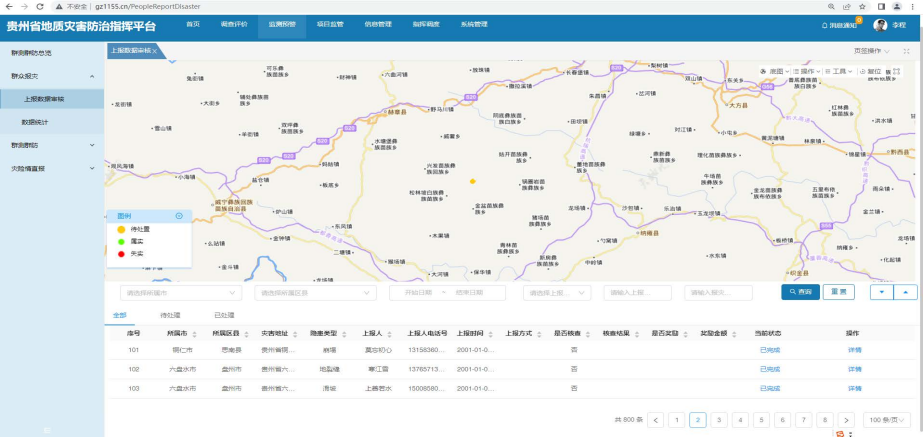
Task: Open the 监测预警 top menu
Action: tap(282, 25)
